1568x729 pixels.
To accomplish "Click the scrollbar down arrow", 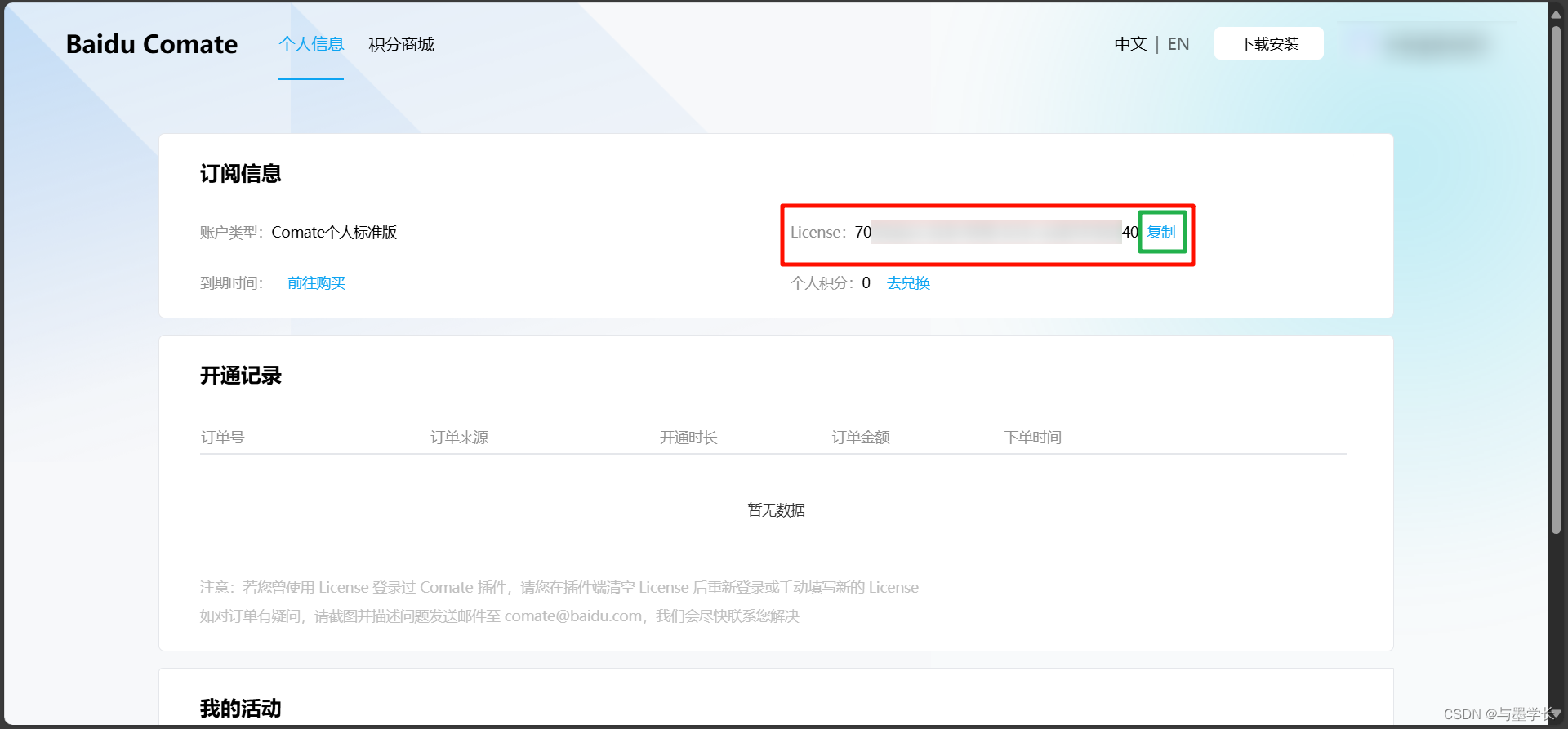I will 1556,714.
